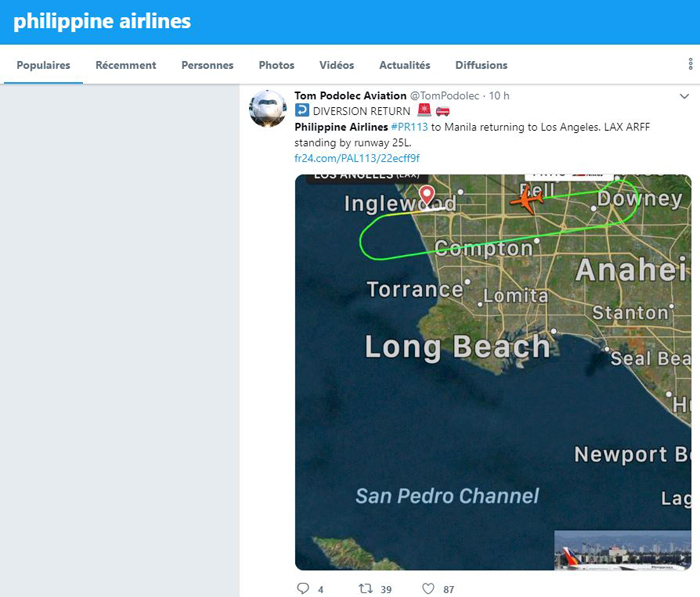This screenshot has width=700, height=597.
Task: Switch to the Diffusions tab
Action: coord(481,65)
